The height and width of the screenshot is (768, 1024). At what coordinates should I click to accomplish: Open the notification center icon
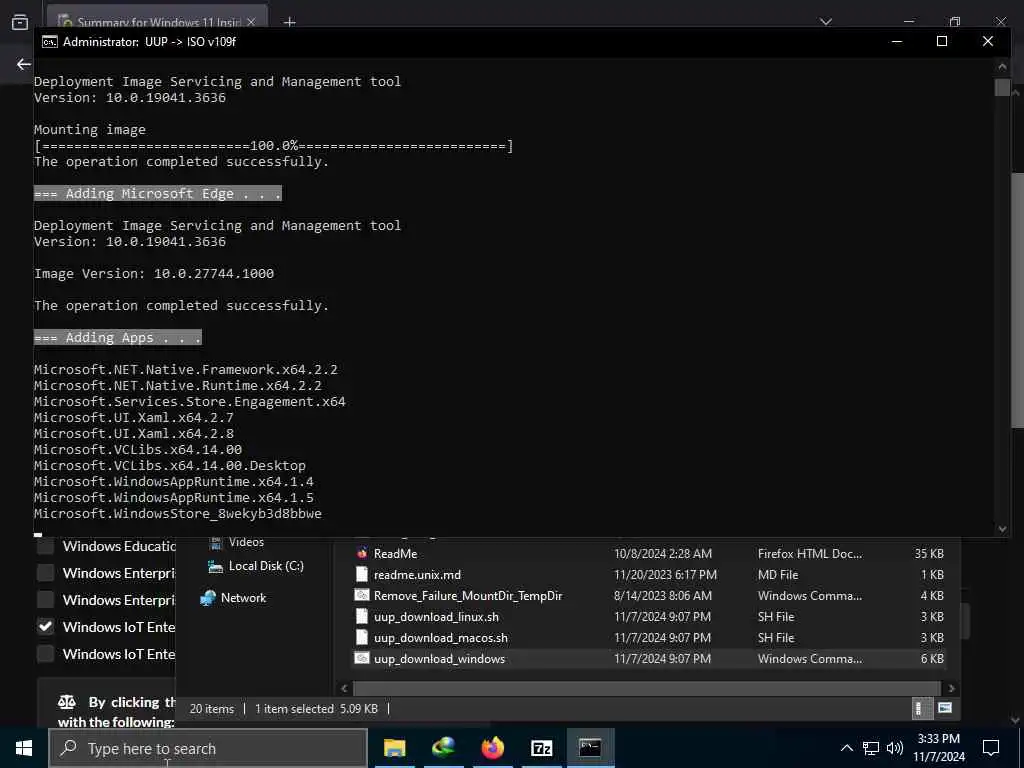(x=991, y=748)
